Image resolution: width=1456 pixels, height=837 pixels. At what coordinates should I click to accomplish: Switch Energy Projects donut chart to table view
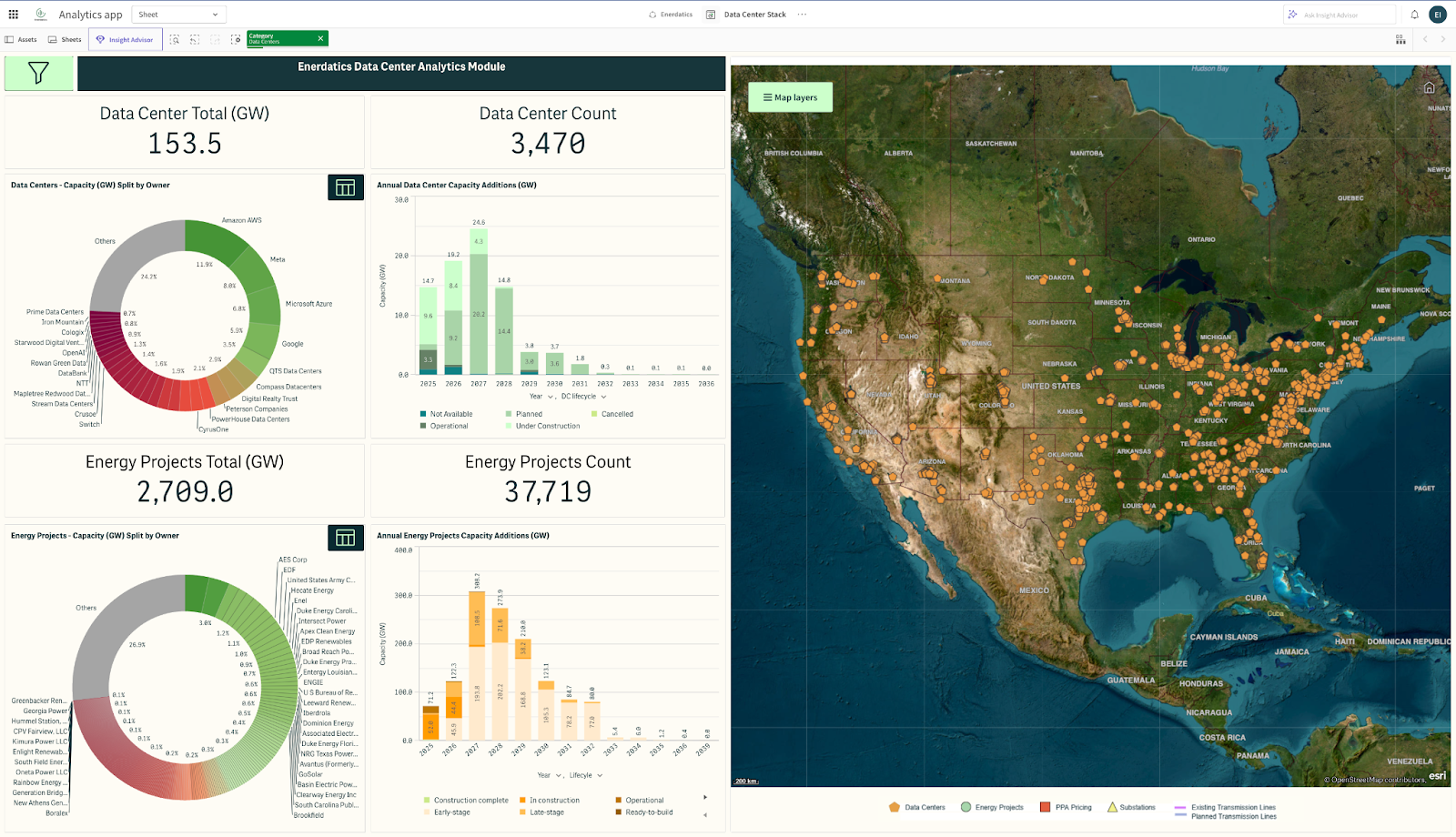[346, 538]
